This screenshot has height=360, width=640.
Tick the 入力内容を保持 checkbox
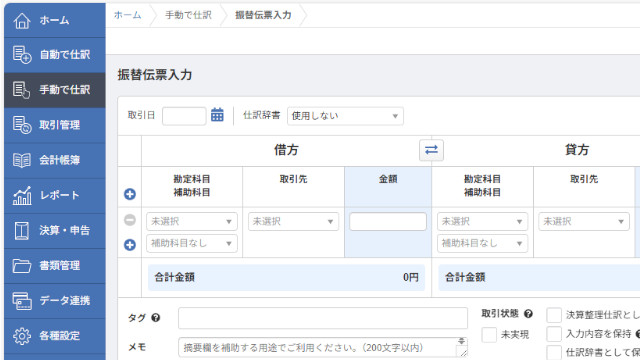pos(554,334)
